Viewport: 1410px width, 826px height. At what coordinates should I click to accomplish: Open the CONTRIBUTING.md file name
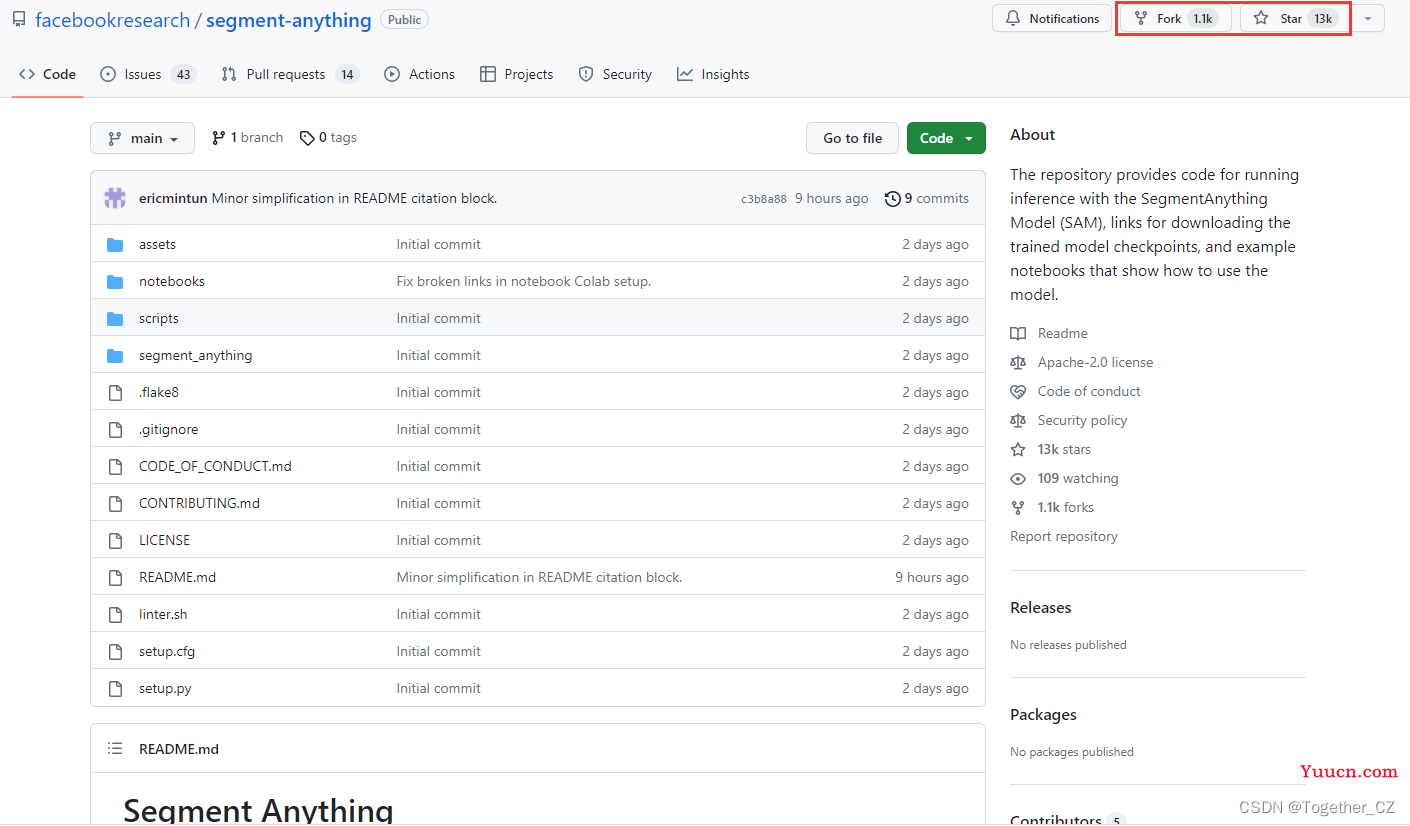click(x=199, y=504)
